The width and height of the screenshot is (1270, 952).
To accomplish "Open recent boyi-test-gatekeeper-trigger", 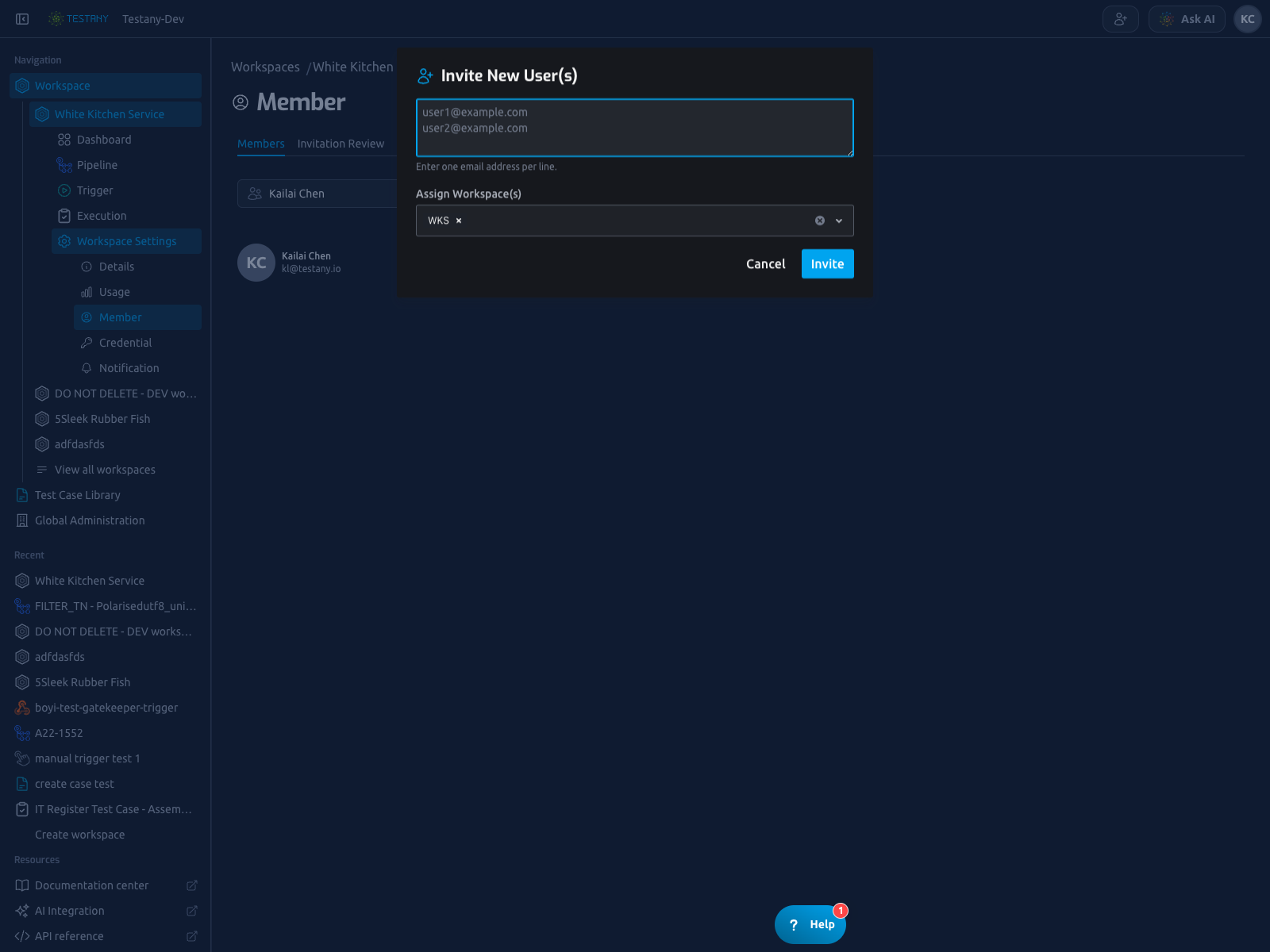I will 106,708.
